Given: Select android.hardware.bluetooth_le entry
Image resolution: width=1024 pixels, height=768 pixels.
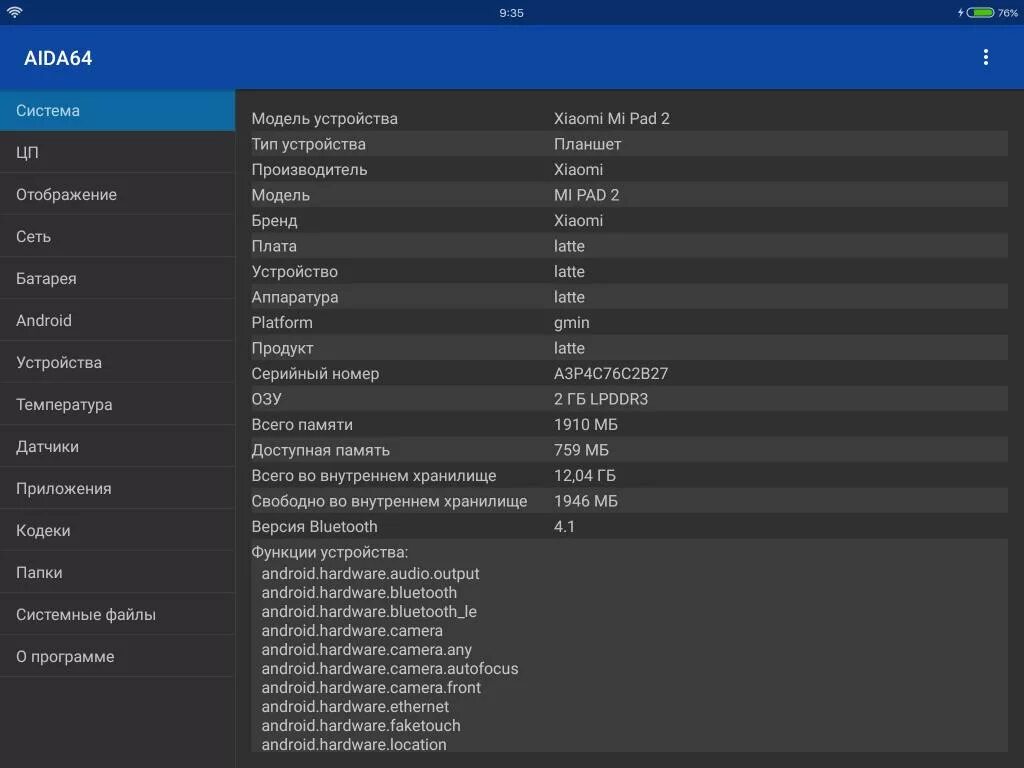Looking at the screenshot, I should (x=369, y=611).
